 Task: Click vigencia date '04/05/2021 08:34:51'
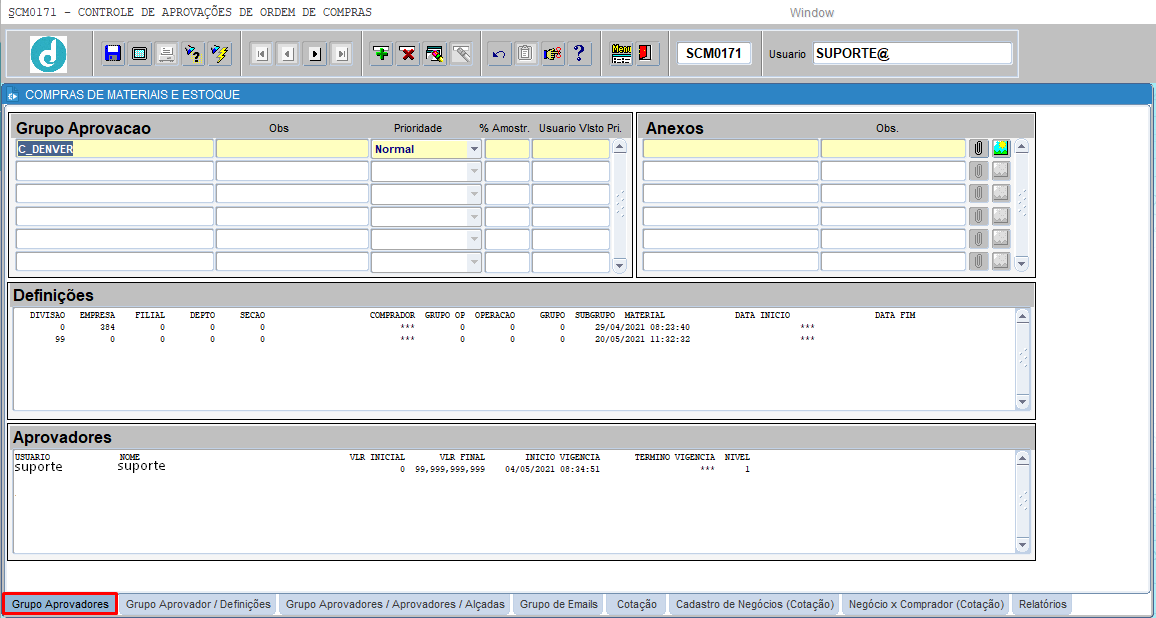click(x=553, y=469)
